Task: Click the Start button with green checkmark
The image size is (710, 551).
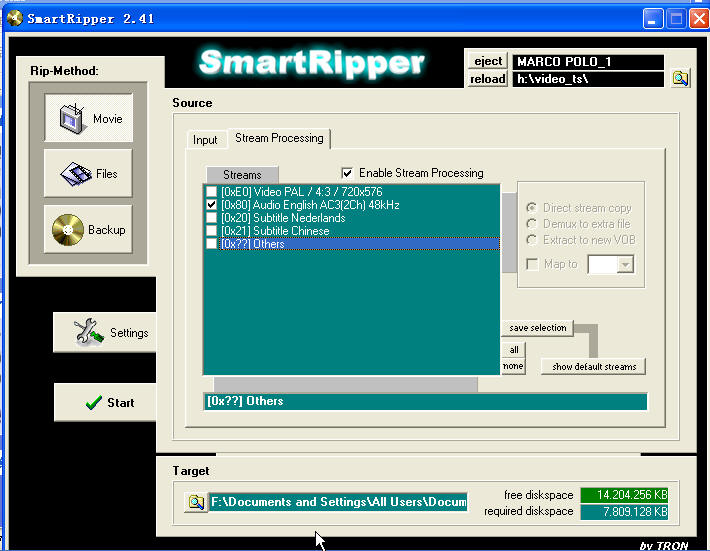Action: coord(105,402)
